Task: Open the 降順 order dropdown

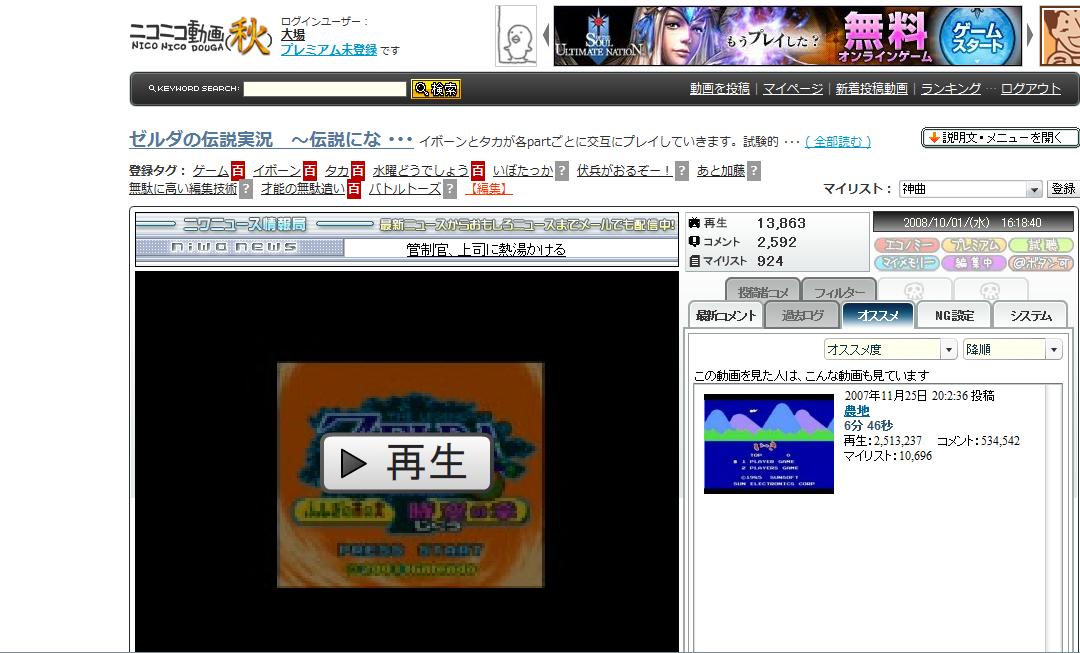Action: point(1012,350)
